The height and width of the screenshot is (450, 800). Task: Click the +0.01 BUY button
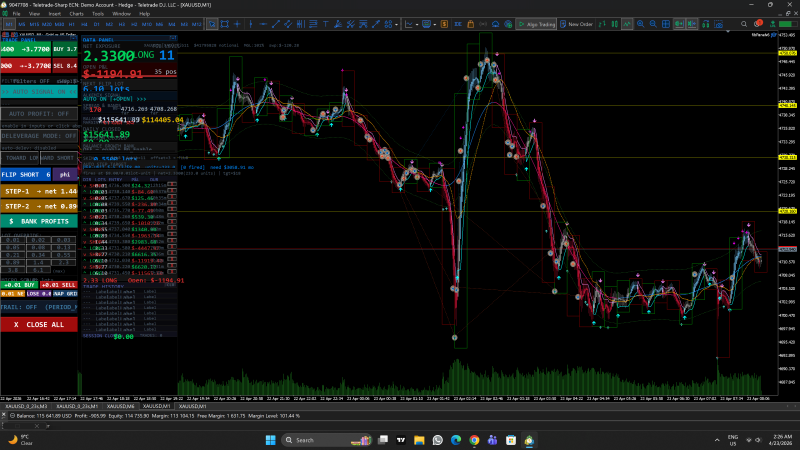tap(19, 285)
